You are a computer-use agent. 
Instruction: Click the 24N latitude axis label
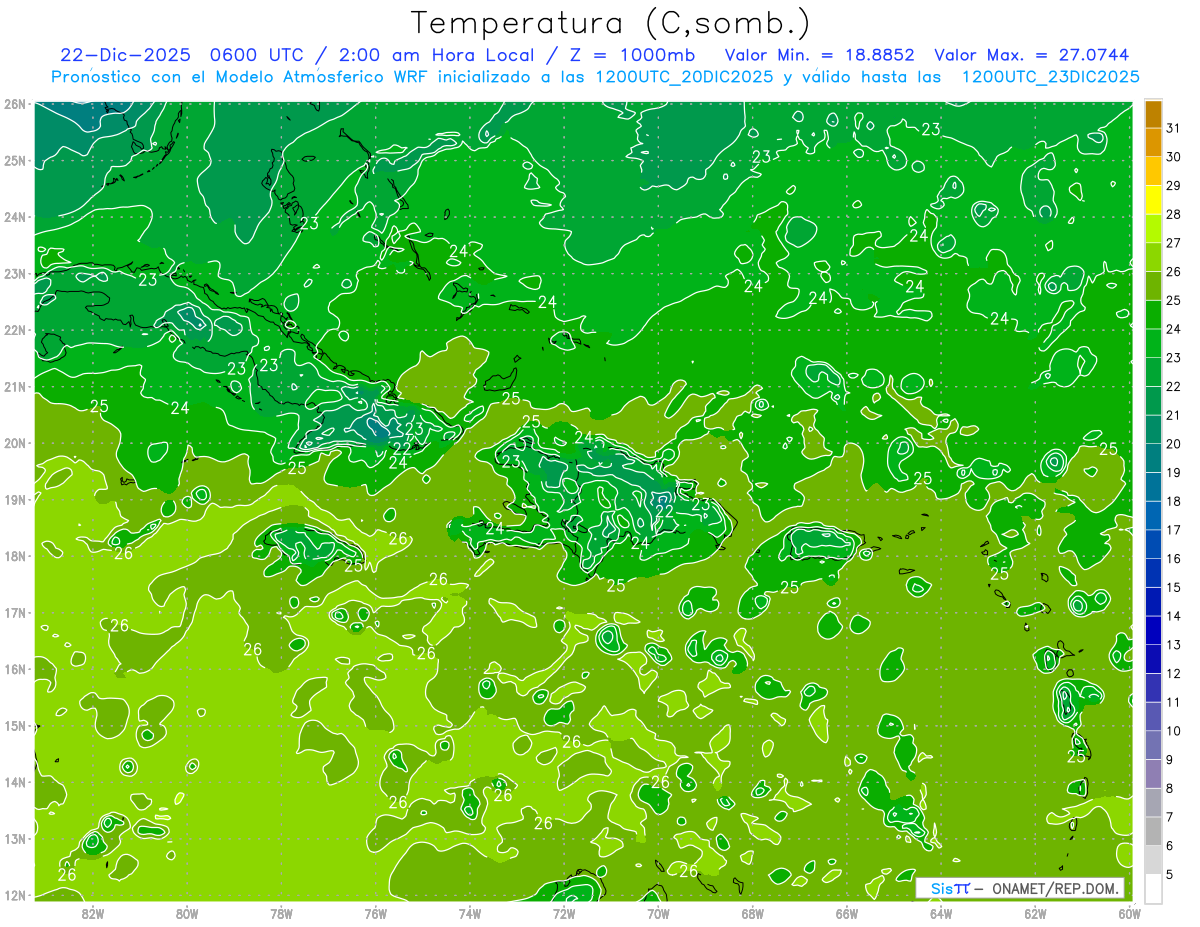pos(14,217)
